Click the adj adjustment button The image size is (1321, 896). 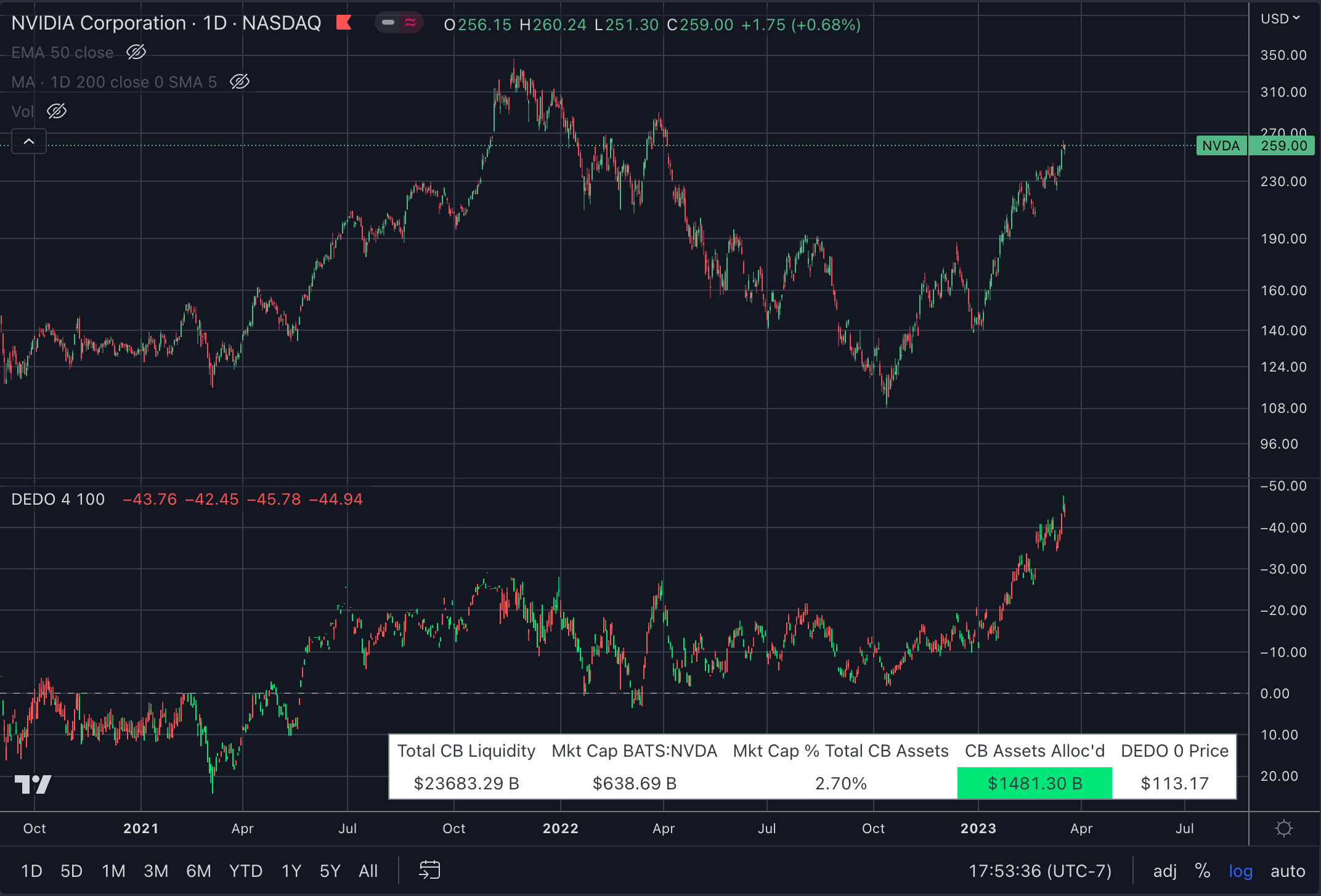tap(1165, 871)
